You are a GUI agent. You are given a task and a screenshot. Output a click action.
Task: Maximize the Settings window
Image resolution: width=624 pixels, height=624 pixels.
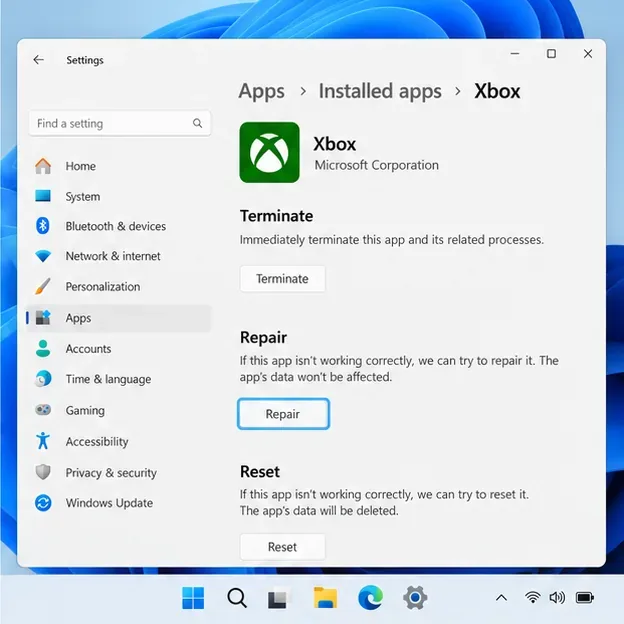551,53
